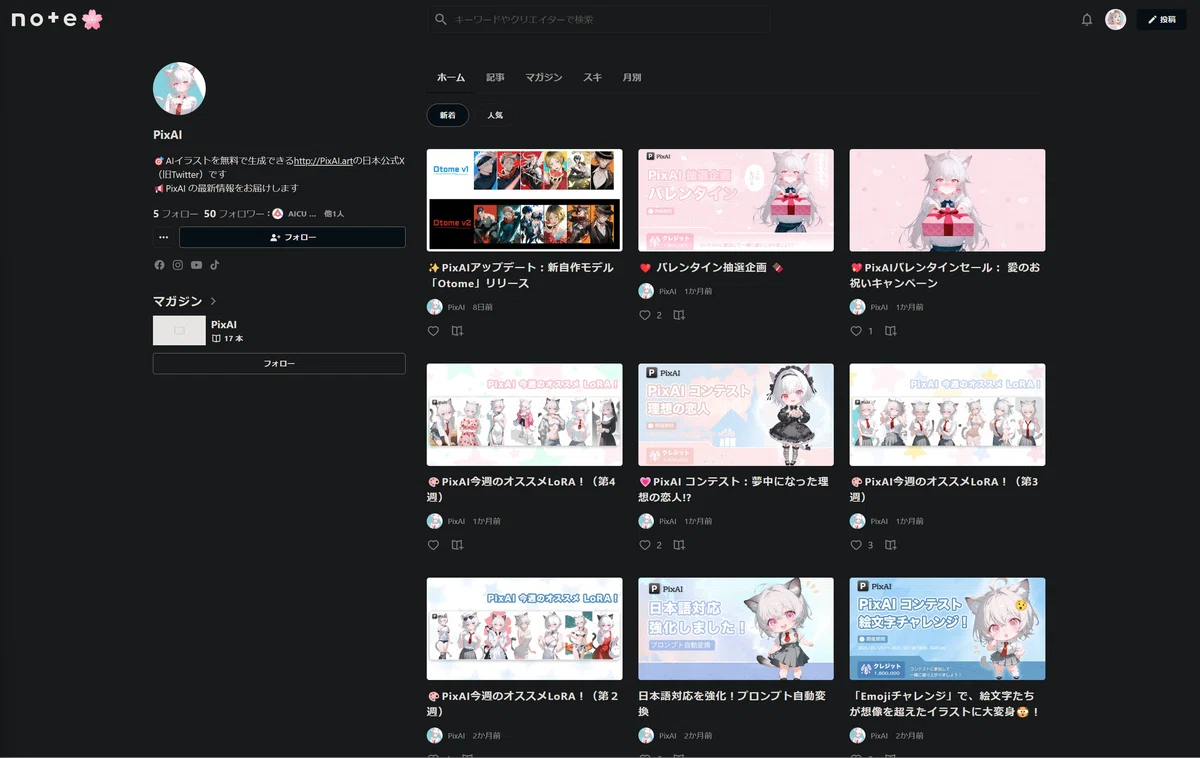The image size is (1200, 758).
Task: Click the search magnifier icon
Action: point(441,19)
